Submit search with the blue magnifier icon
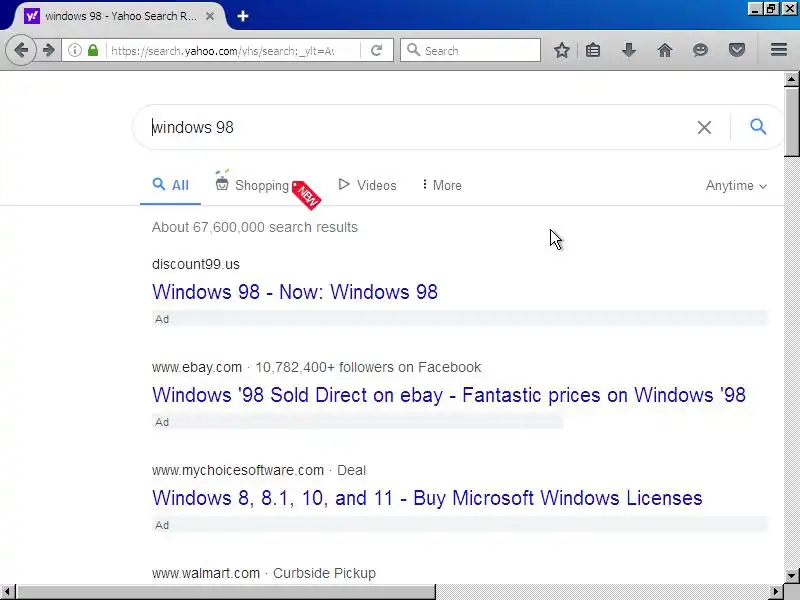Screen dimensions: 800x600 click(x=758, y=127)
